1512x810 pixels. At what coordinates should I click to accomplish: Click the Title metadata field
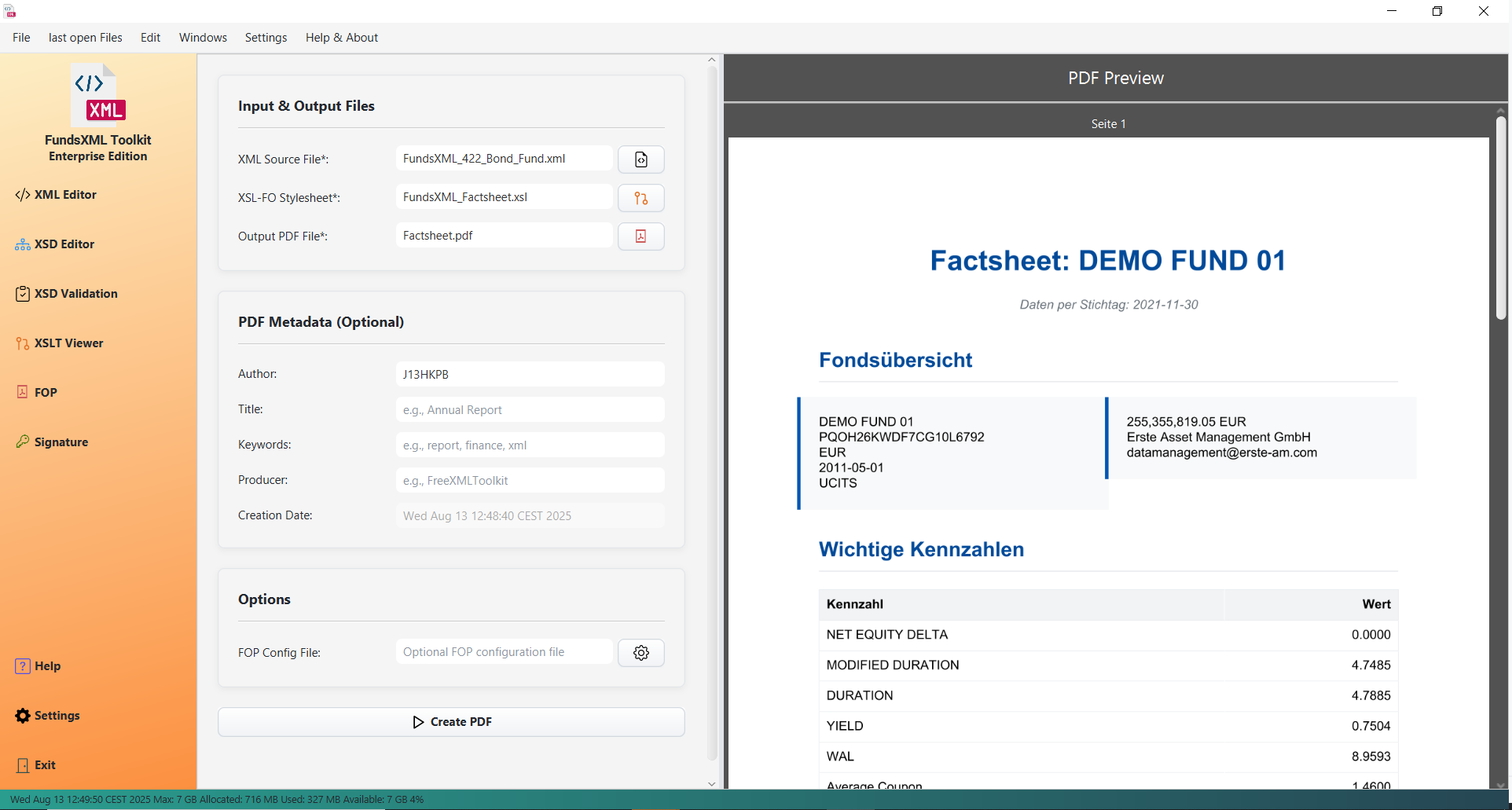(530, 410)
